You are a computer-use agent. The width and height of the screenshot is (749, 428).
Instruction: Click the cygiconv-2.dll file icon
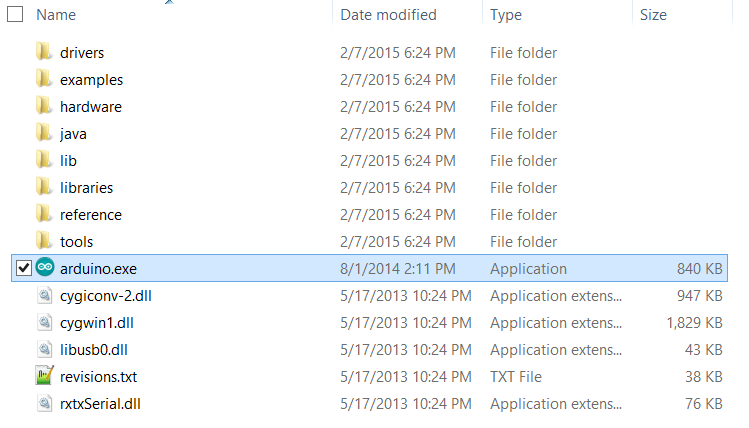45,295
